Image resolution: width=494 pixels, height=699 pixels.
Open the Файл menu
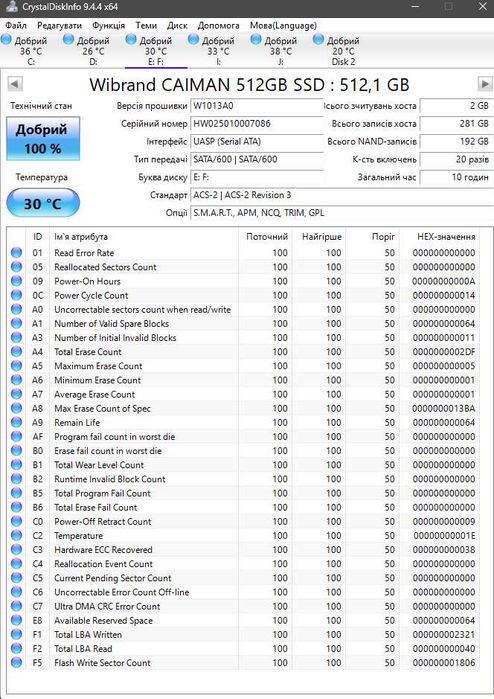pyautogui.click(x=16, y=25)
